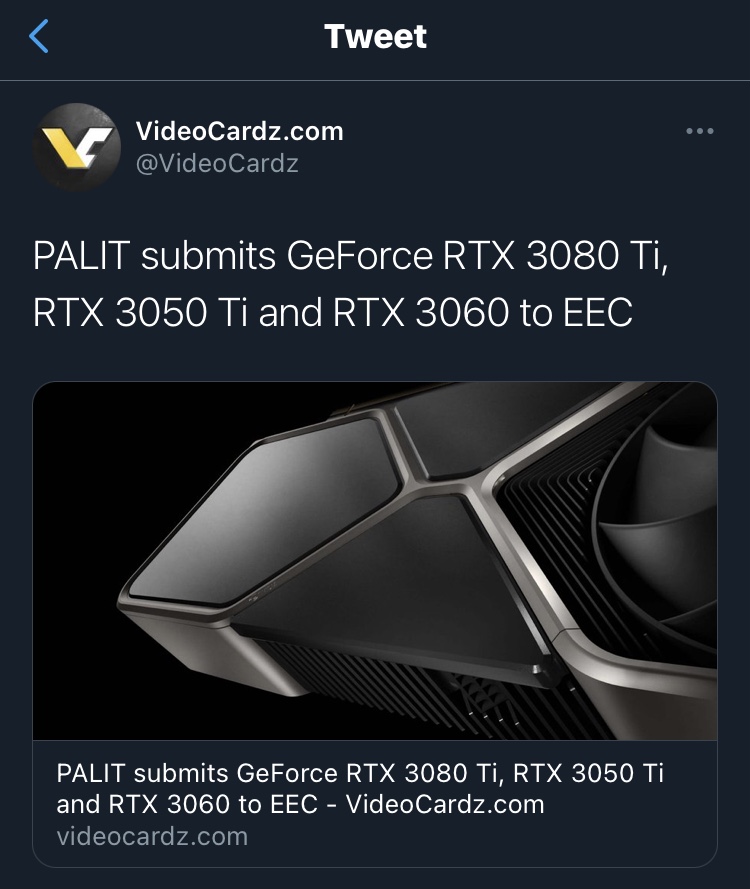The width and height of the screenshot is (750, 889).
Task: Open the VideoCardz profile avatar
Action: tap(77, 146)
